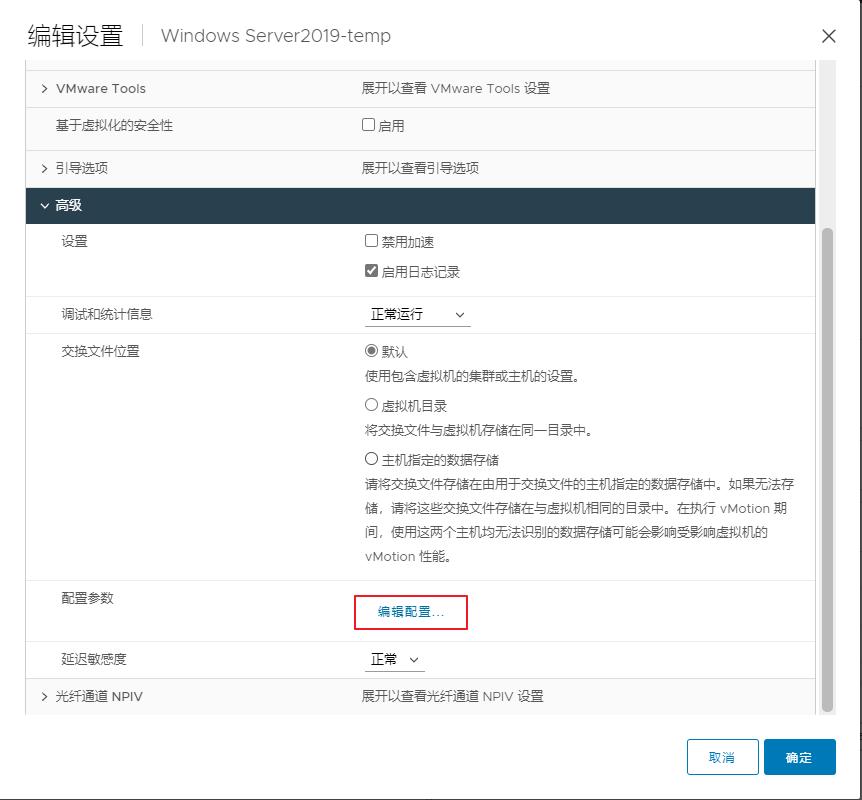Click the 光纤通道 NPIV row label

click(x=99, y=697)
